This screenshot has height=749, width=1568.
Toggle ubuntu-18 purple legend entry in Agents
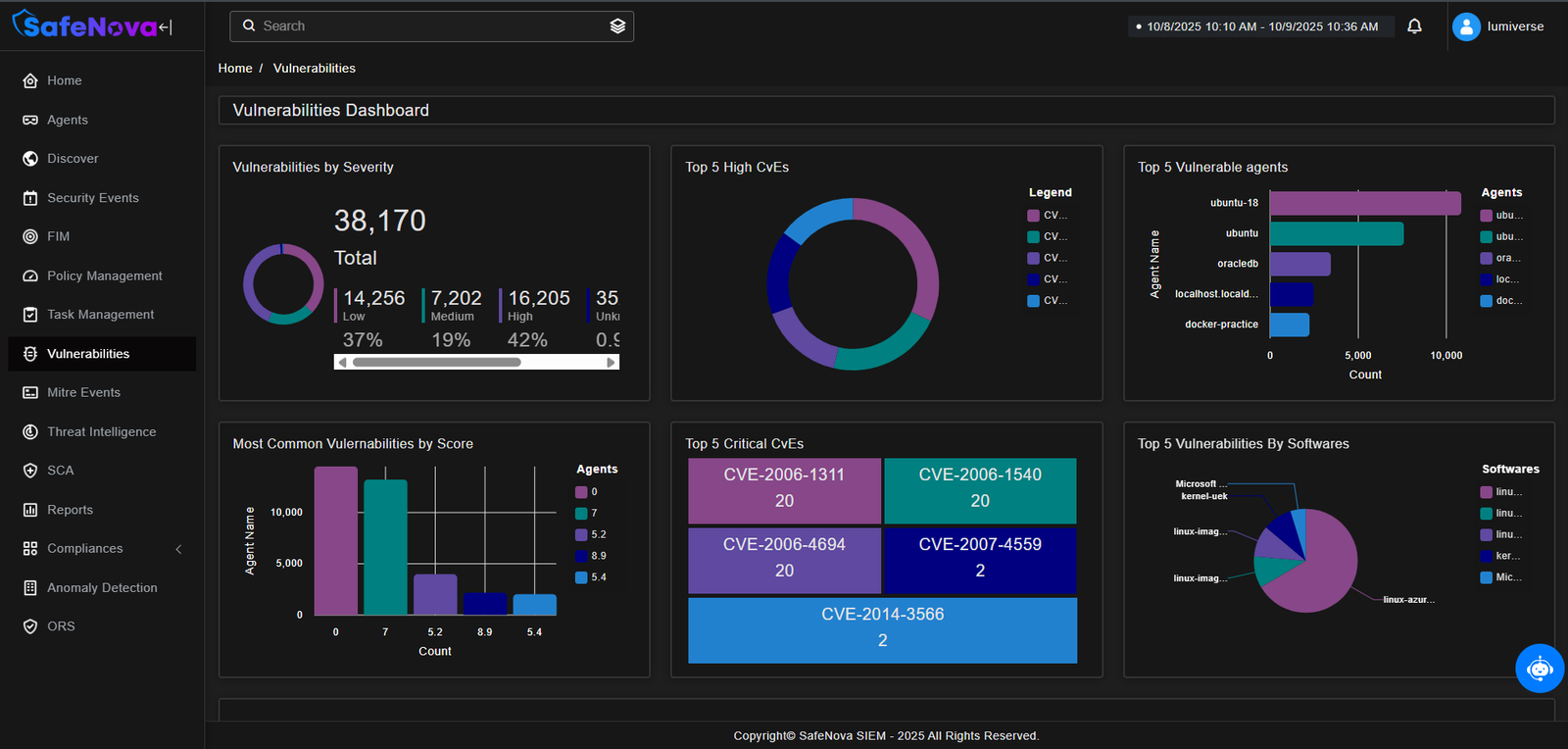pos(1500,216)
